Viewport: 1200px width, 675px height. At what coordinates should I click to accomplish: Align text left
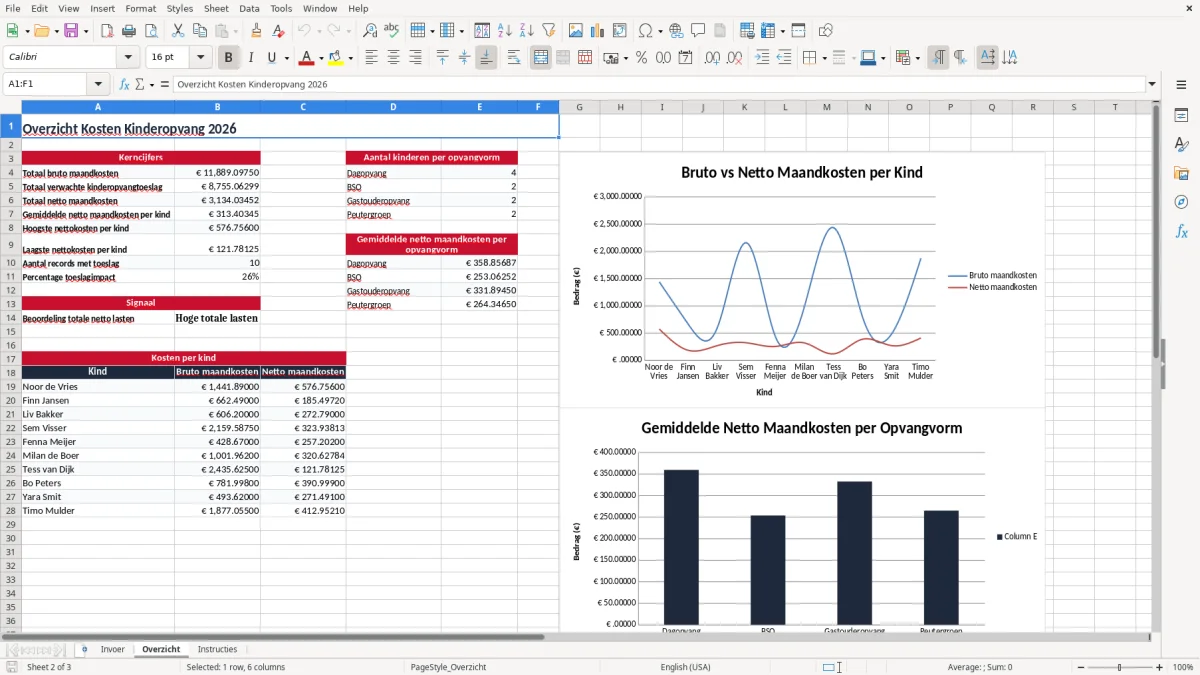click(371, 58)
